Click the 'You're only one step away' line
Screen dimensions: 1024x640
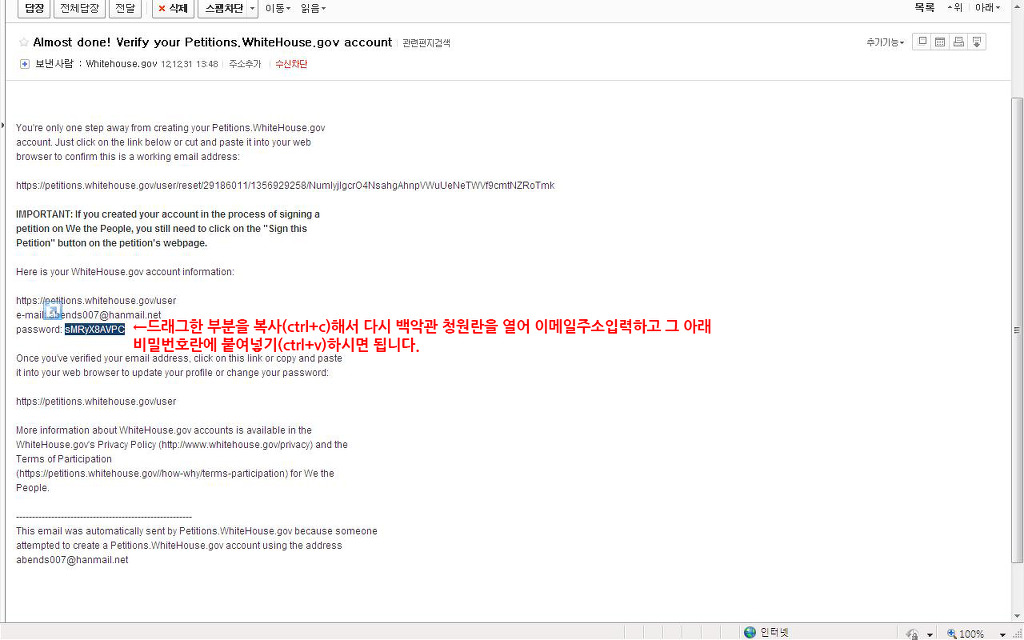(x=170, y=128)
